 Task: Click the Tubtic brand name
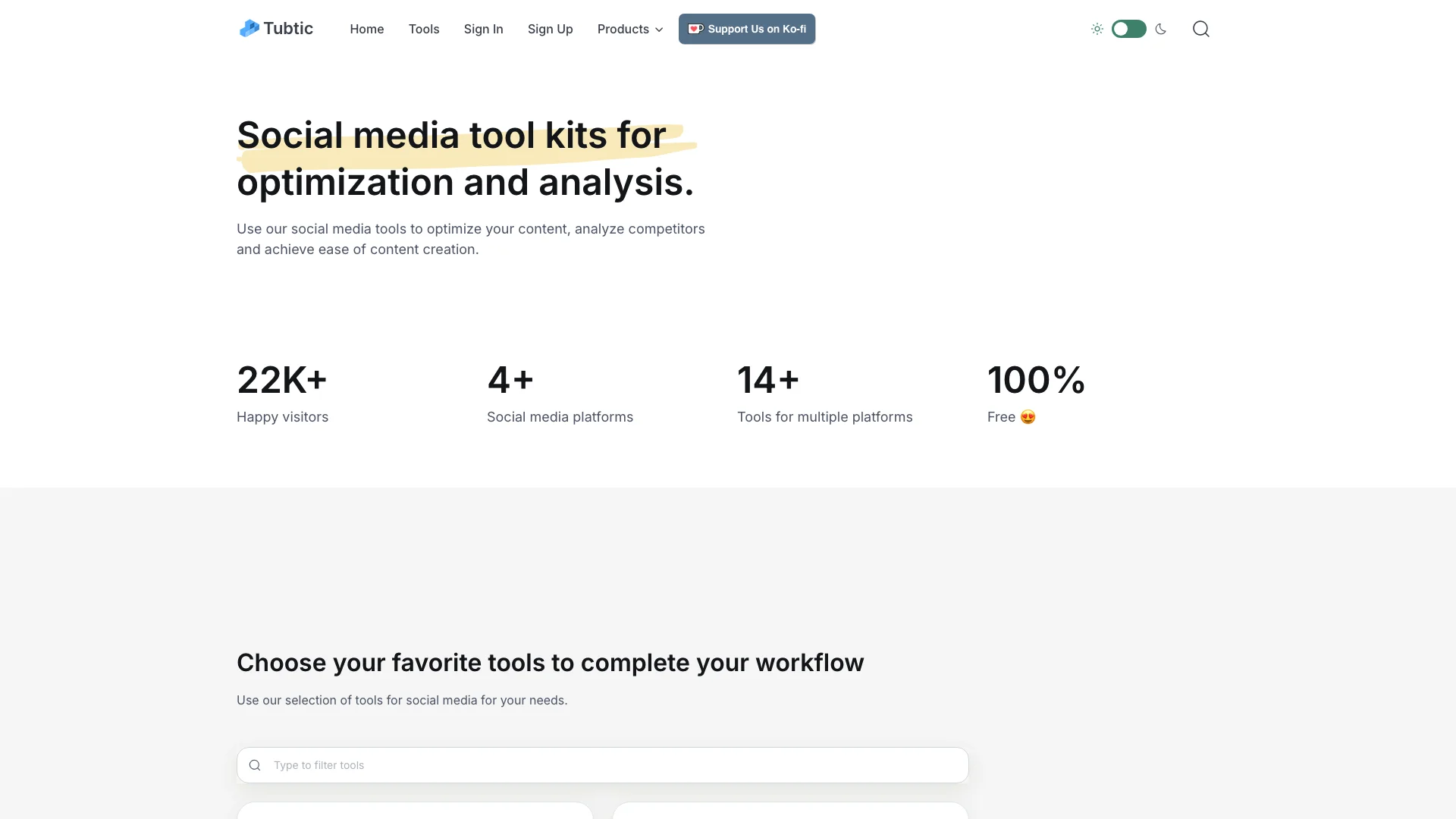pyautogui.click(x=288, y=29)
